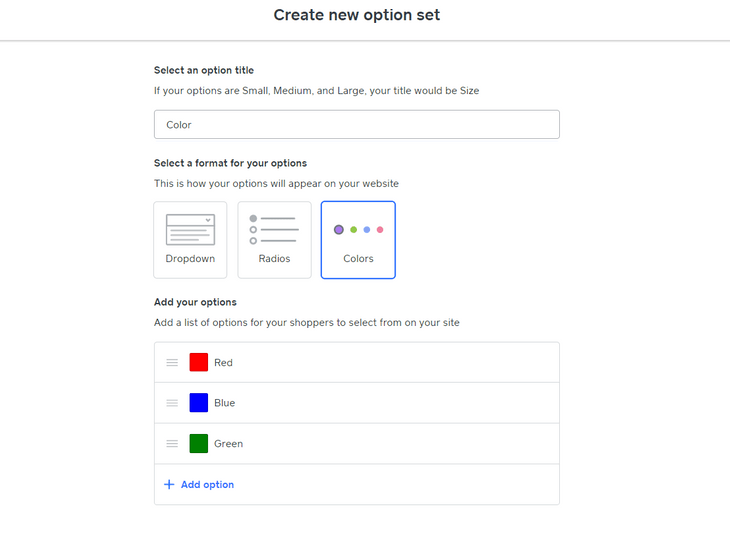Screen dimensions: 730x558
Task: Click the Create new option set heading
Action: click(357, 15)
